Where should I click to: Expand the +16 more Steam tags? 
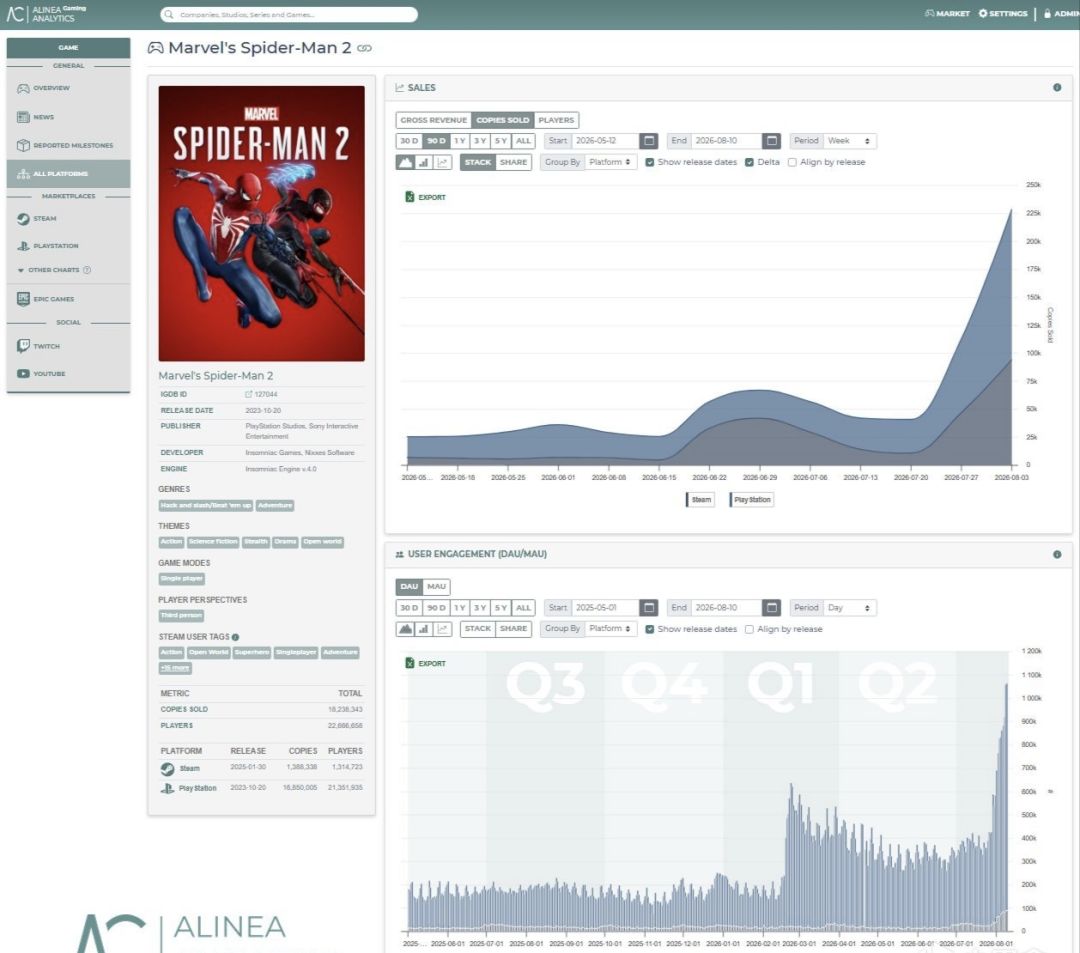176,668
